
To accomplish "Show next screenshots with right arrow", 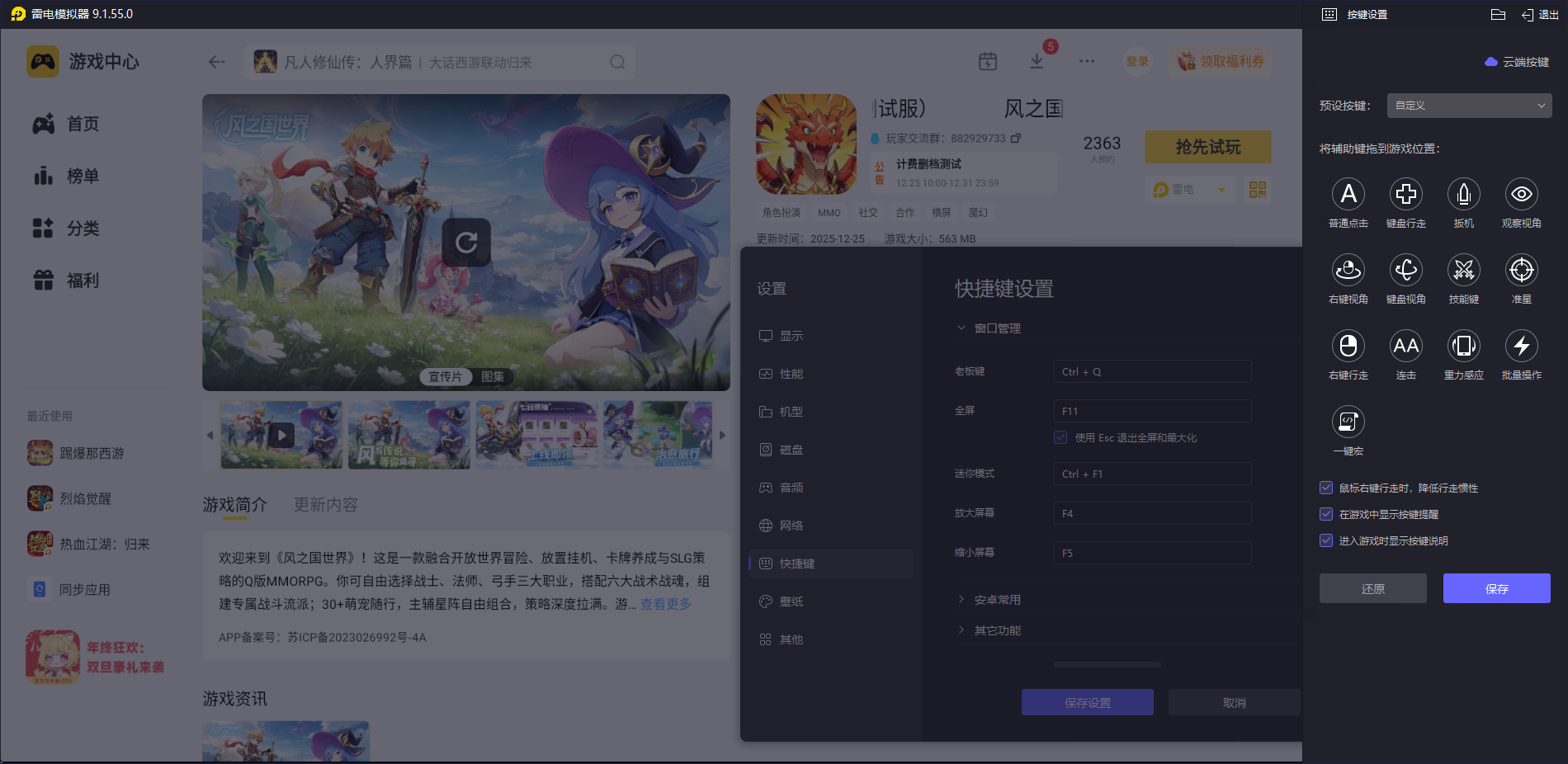I will coord(723,435).
